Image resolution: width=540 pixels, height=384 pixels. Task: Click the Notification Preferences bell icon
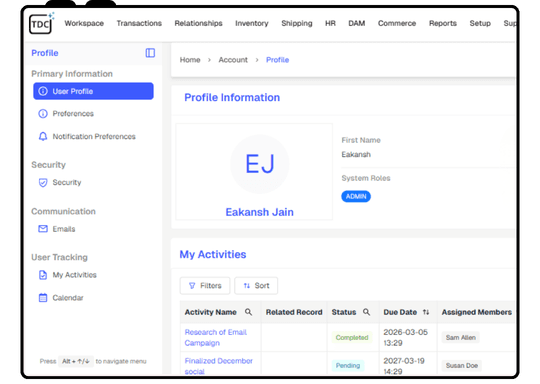[43, 136]
